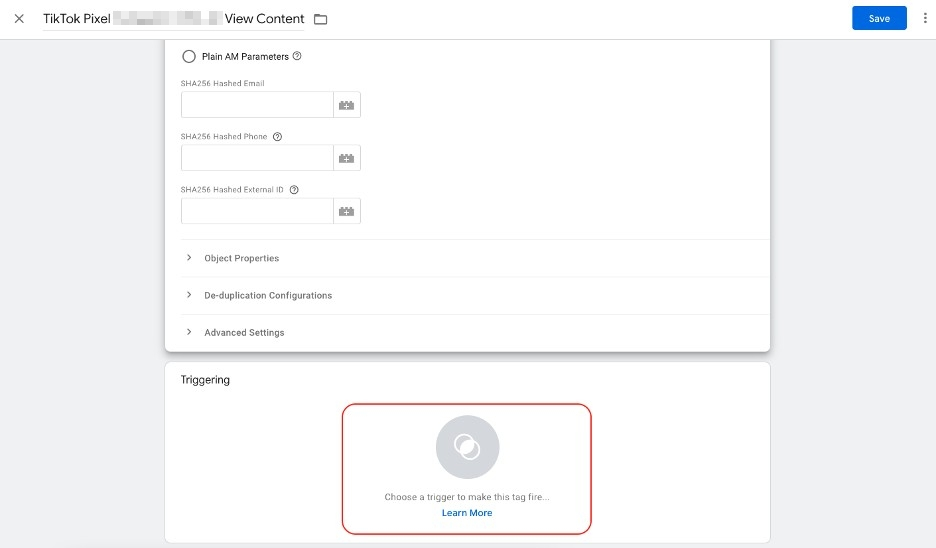Image resolution: width=936 pixels, height=548 pixels.
Task: Focus the SHA256 Hashed External ID input
Action: (257, 211)
